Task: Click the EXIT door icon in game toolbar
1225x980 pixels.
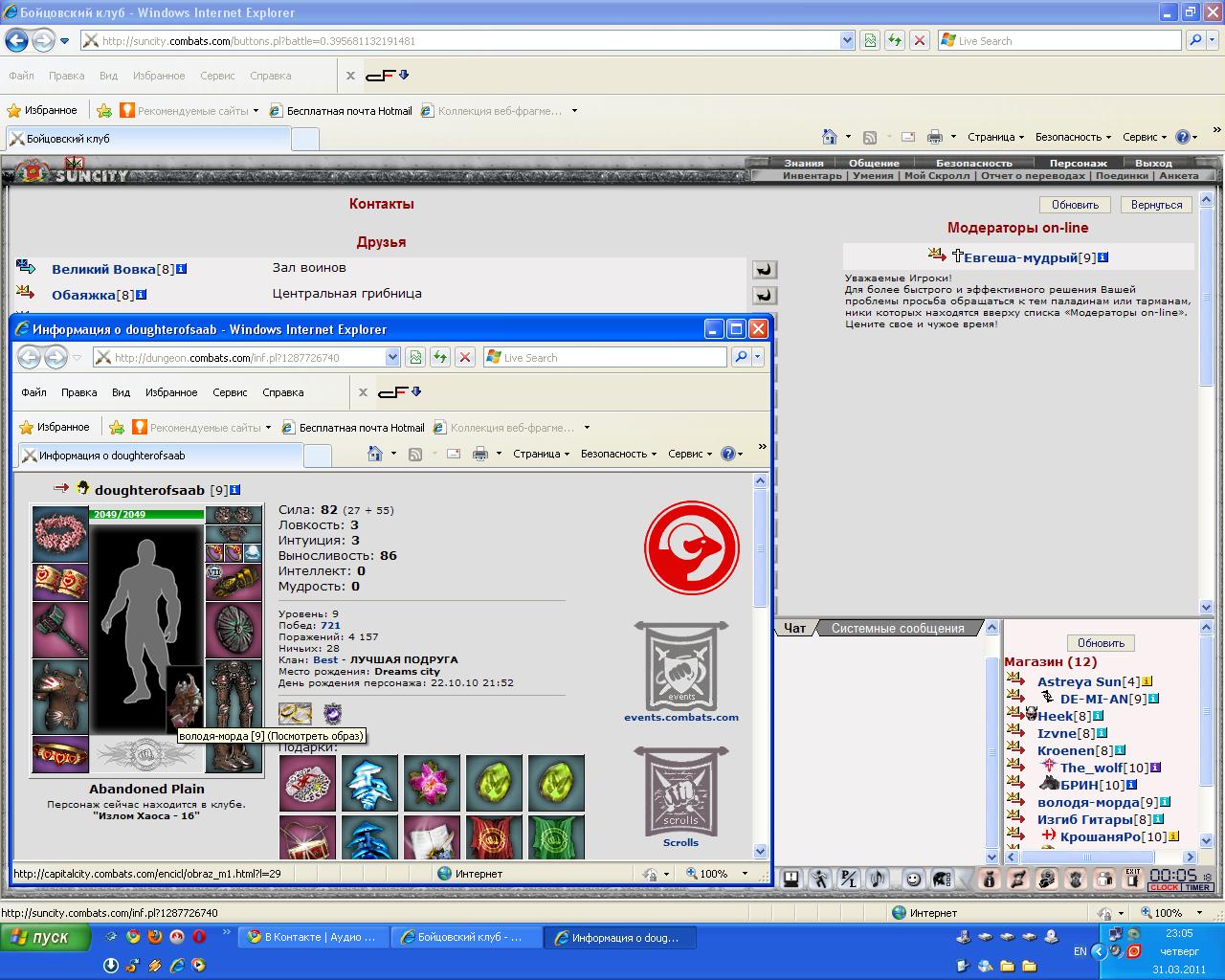Action: 1133,879
